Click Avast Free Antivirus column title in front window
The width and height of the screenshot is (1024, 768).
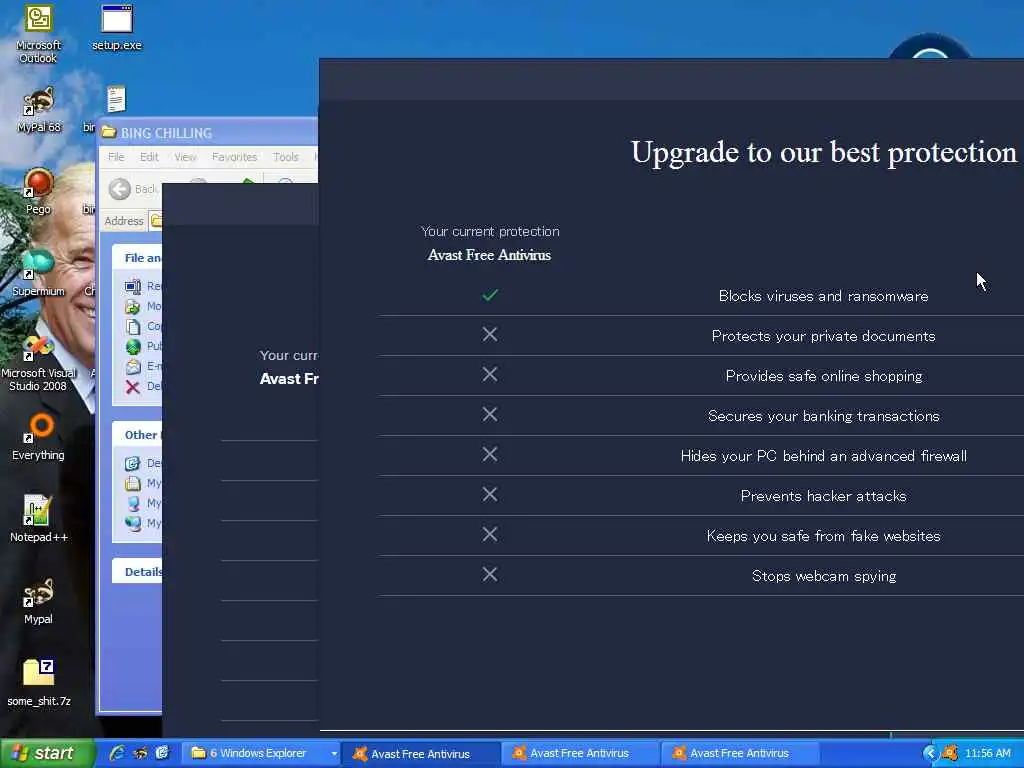[489, 255]
